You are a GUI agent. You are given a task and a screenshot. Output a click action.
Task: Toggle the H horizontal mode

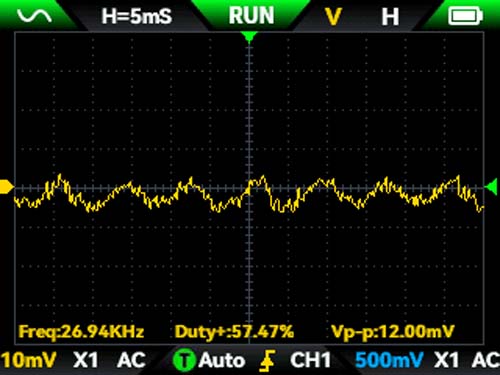click(x=390, y=17)
